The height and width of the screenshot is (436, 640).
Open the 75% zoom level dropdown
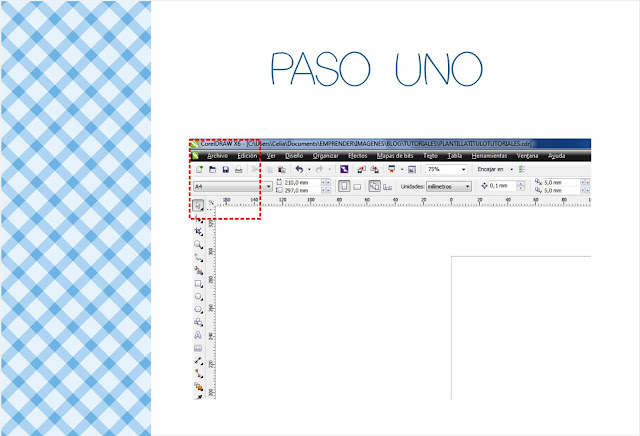coord(463,169)
